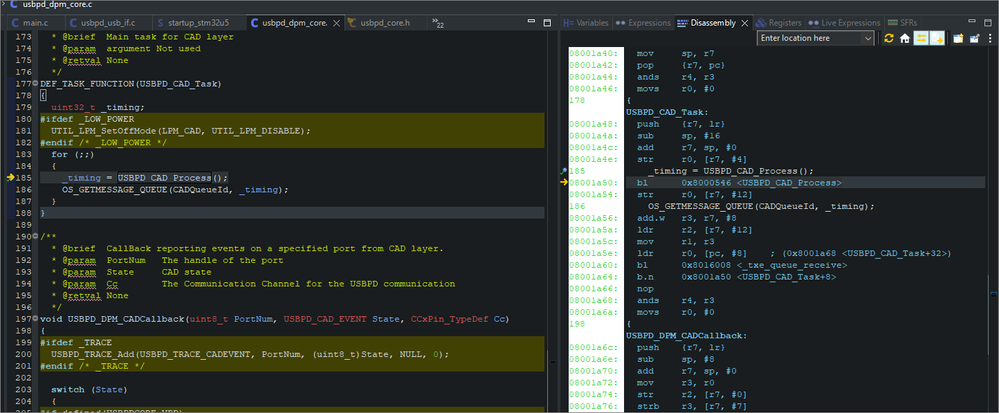Collapse the USBPD_CAD_Task function at line 177

point(37,84)
